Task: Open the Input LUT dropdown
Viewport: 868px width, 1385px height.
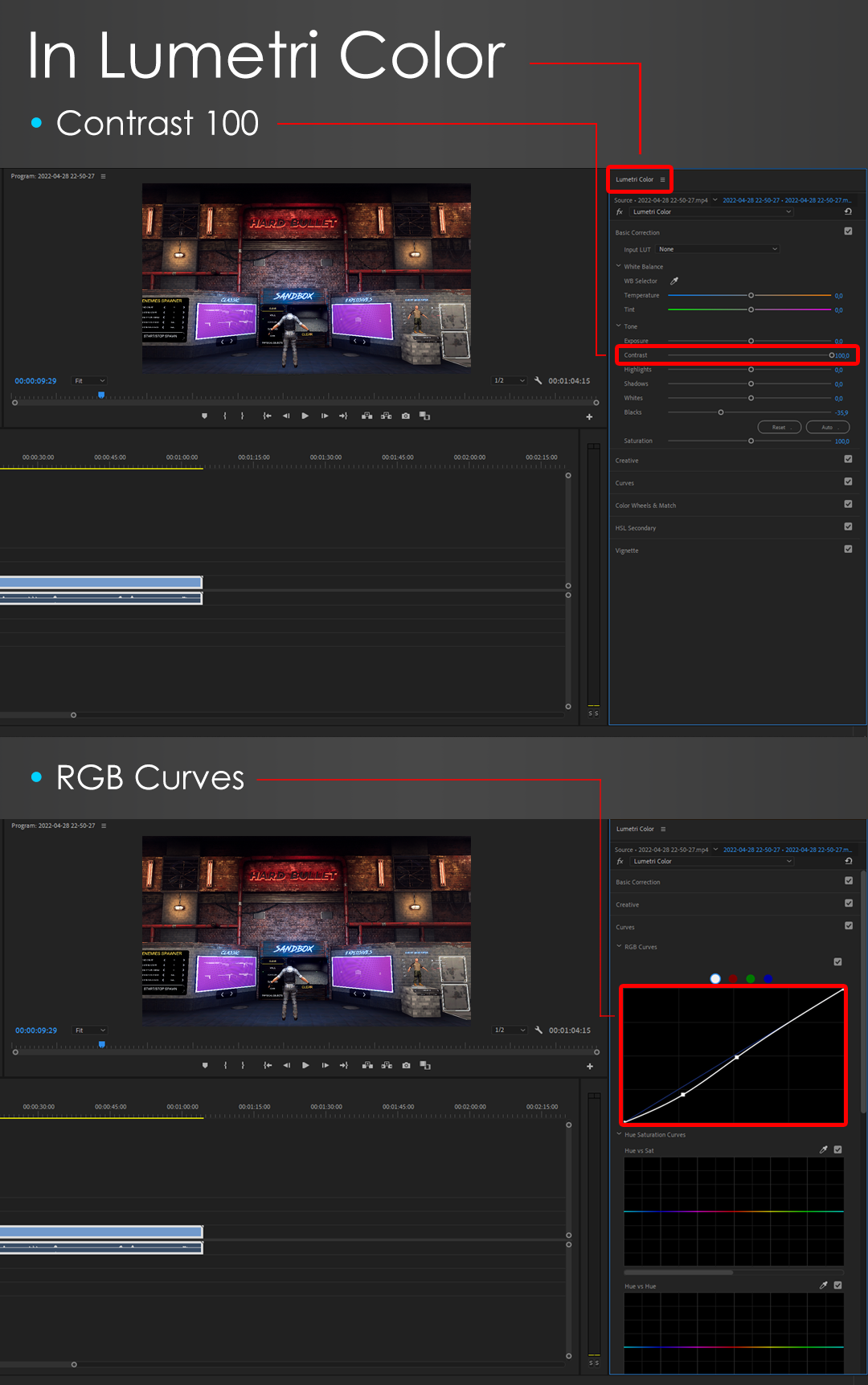Action: coord(718,249)
